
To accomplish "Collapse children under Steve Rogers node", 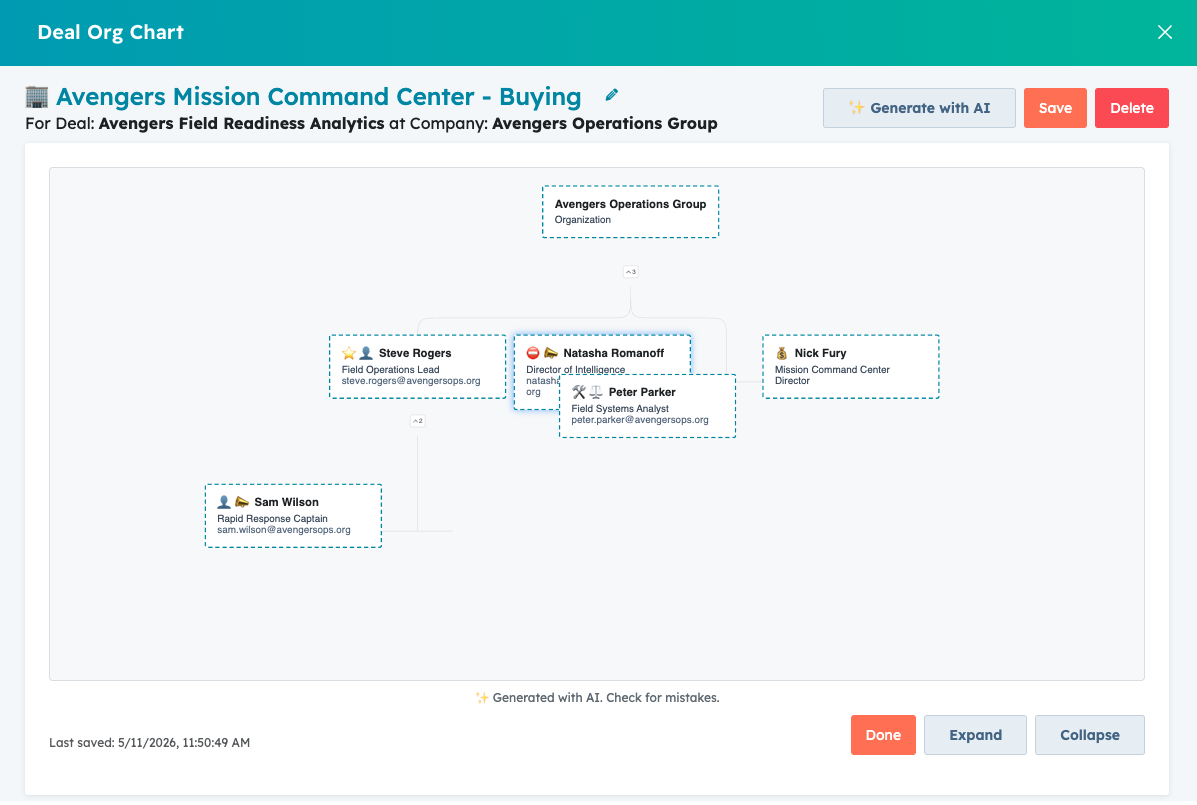I will coord(418,420).
